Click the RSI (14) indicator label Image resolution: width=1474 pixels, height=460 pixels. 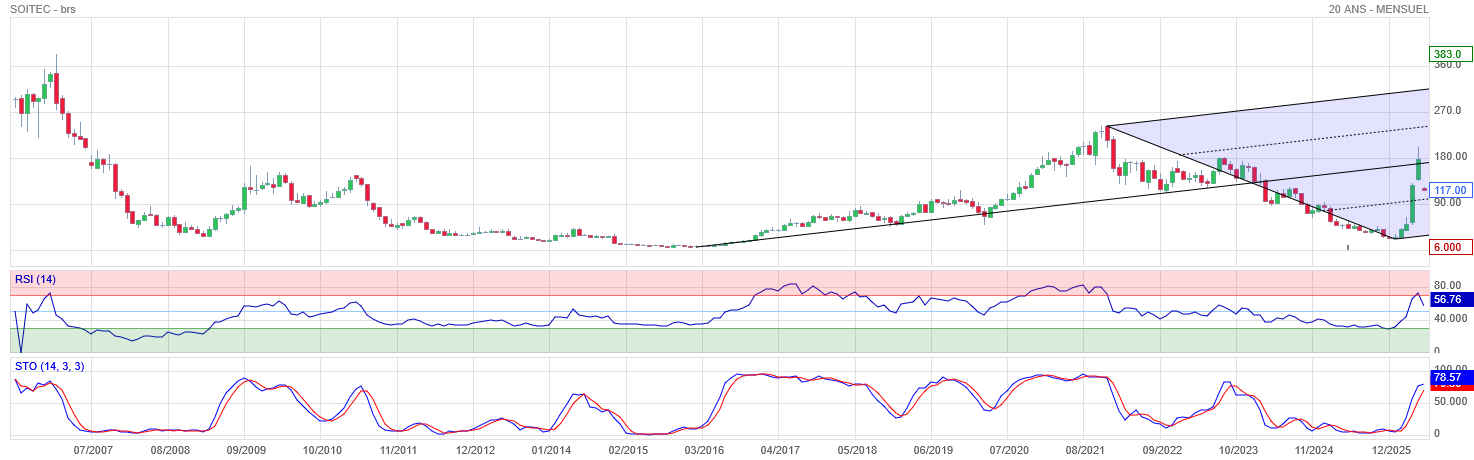tap(35, 279)
